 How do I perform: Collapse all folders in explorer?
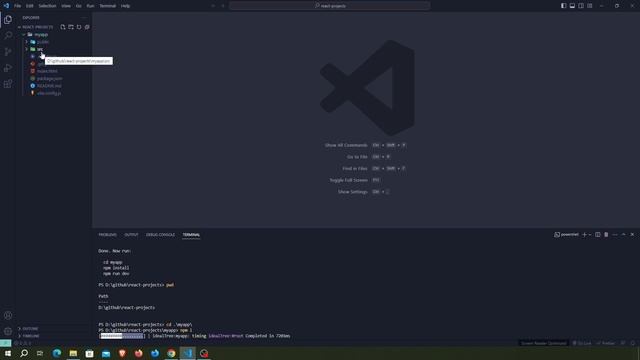(87, 27)
